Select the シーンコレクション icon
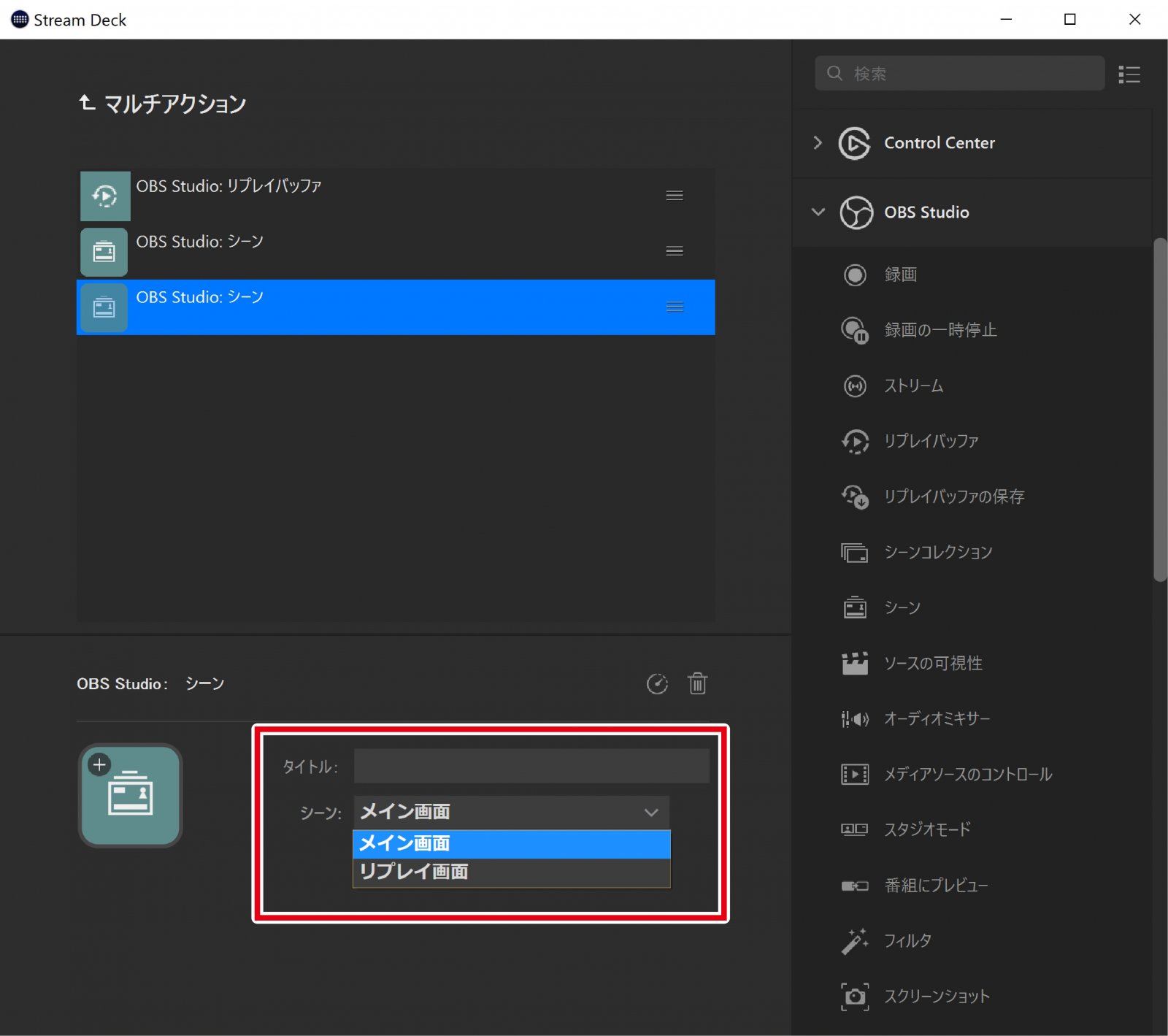 tap(855, 553)
